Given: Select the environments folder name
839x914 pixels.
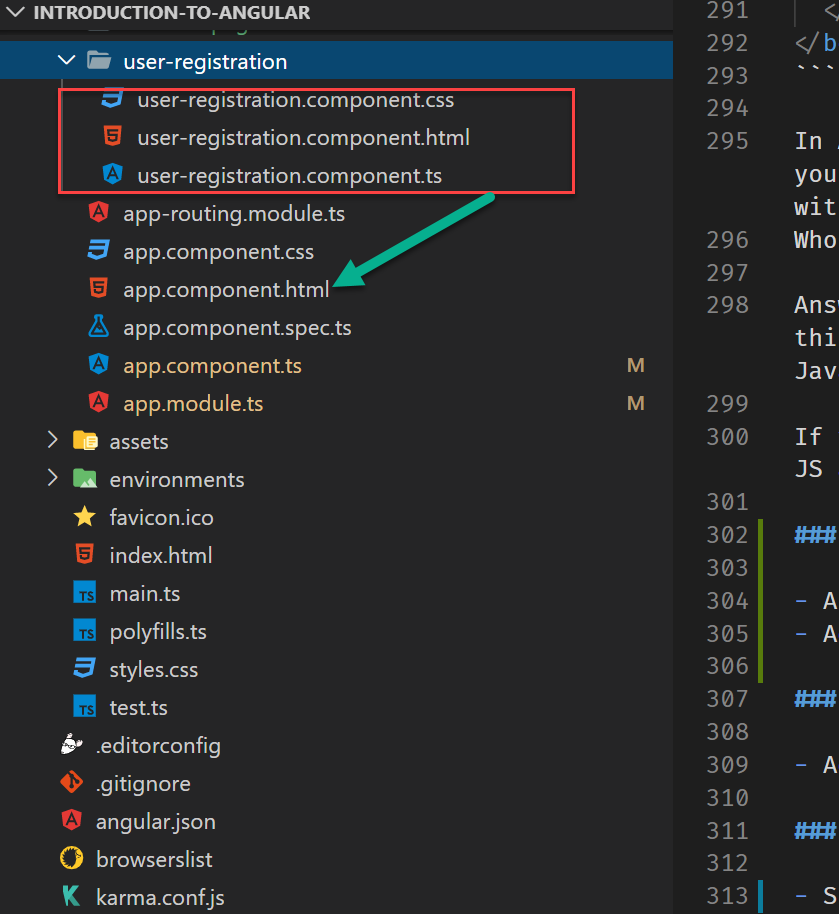Looking at the screenshot, I should [177, 479].
